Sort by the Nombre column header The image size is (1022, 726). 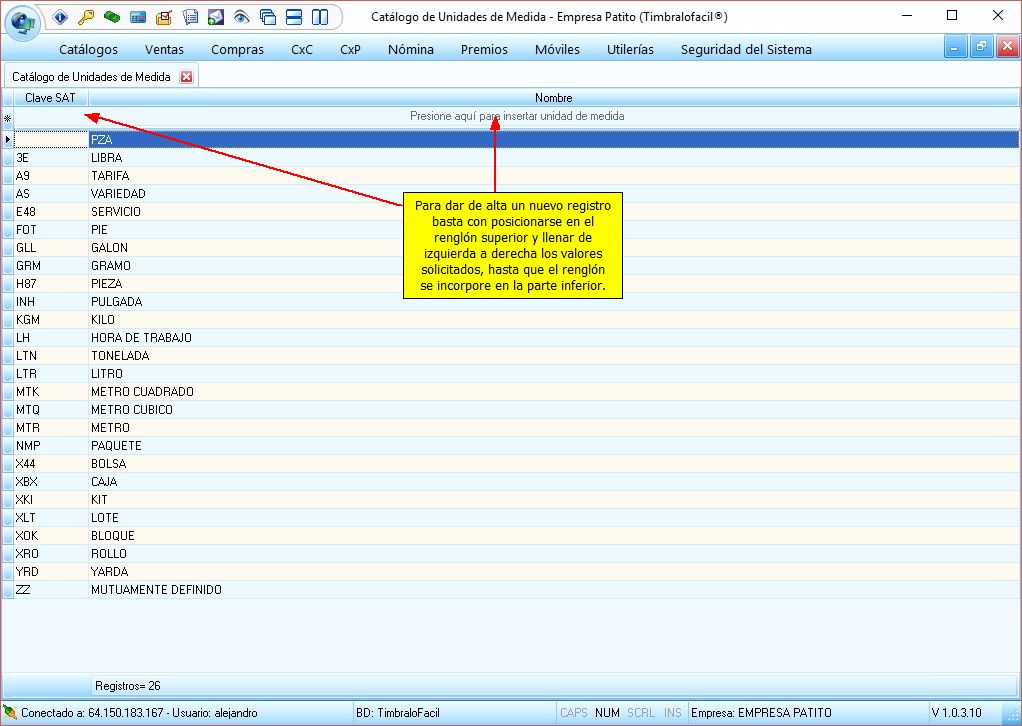(x=553, y=98)
